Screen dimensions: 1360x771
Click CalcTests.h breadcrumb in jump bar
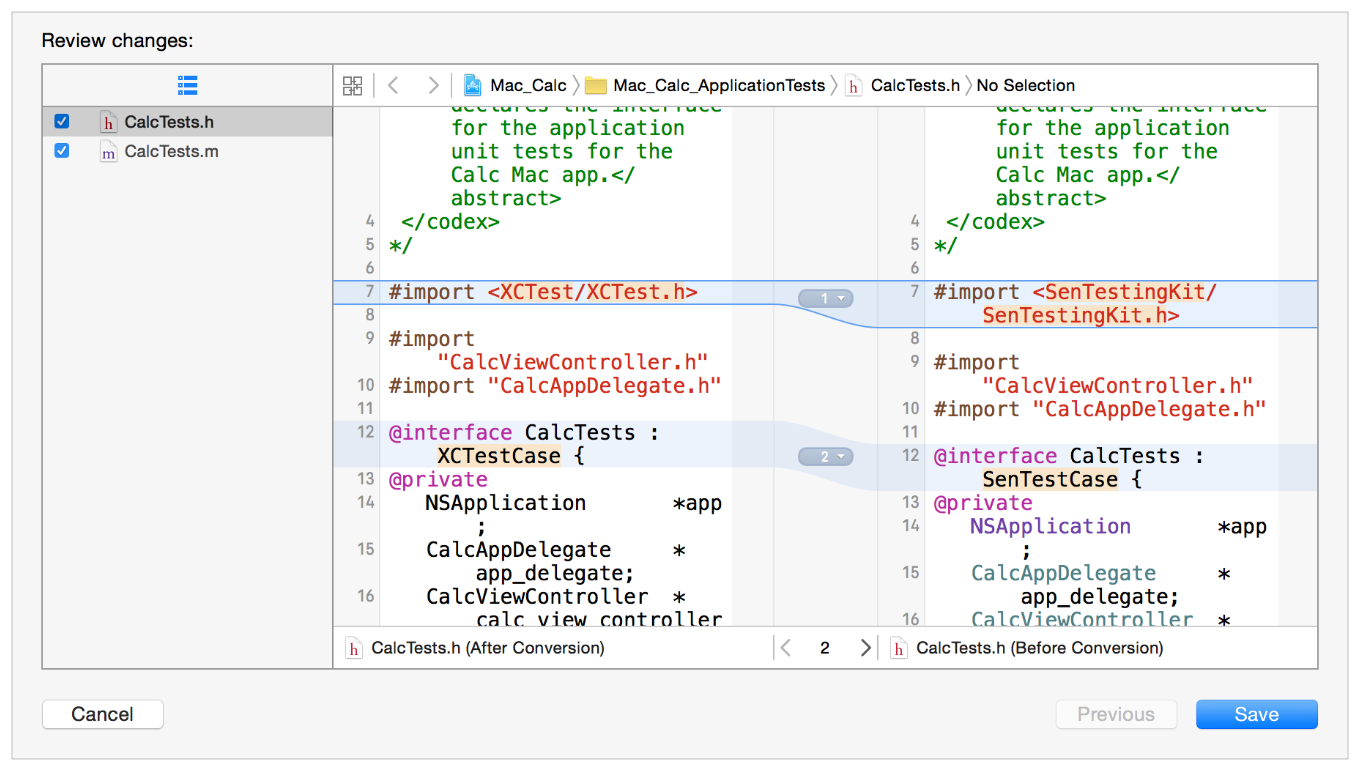point(914,86)
